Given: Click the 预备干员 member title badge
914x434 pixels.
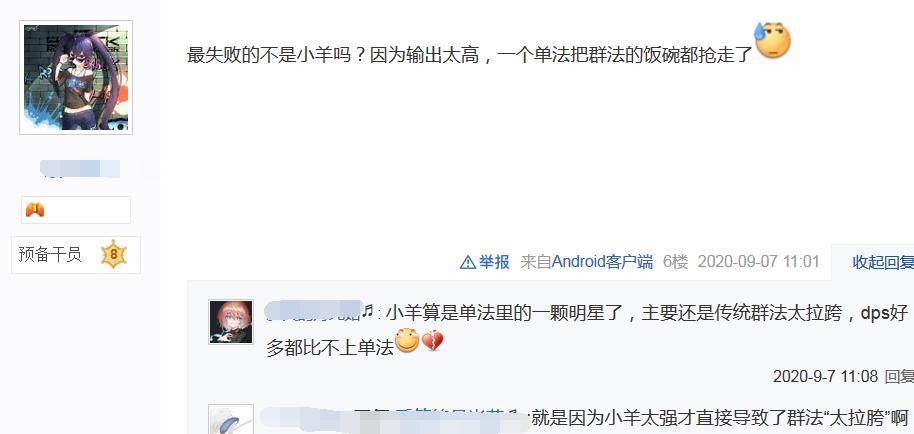Looking at the screenshot, I should pyautogui.click(x=50, y=255).
